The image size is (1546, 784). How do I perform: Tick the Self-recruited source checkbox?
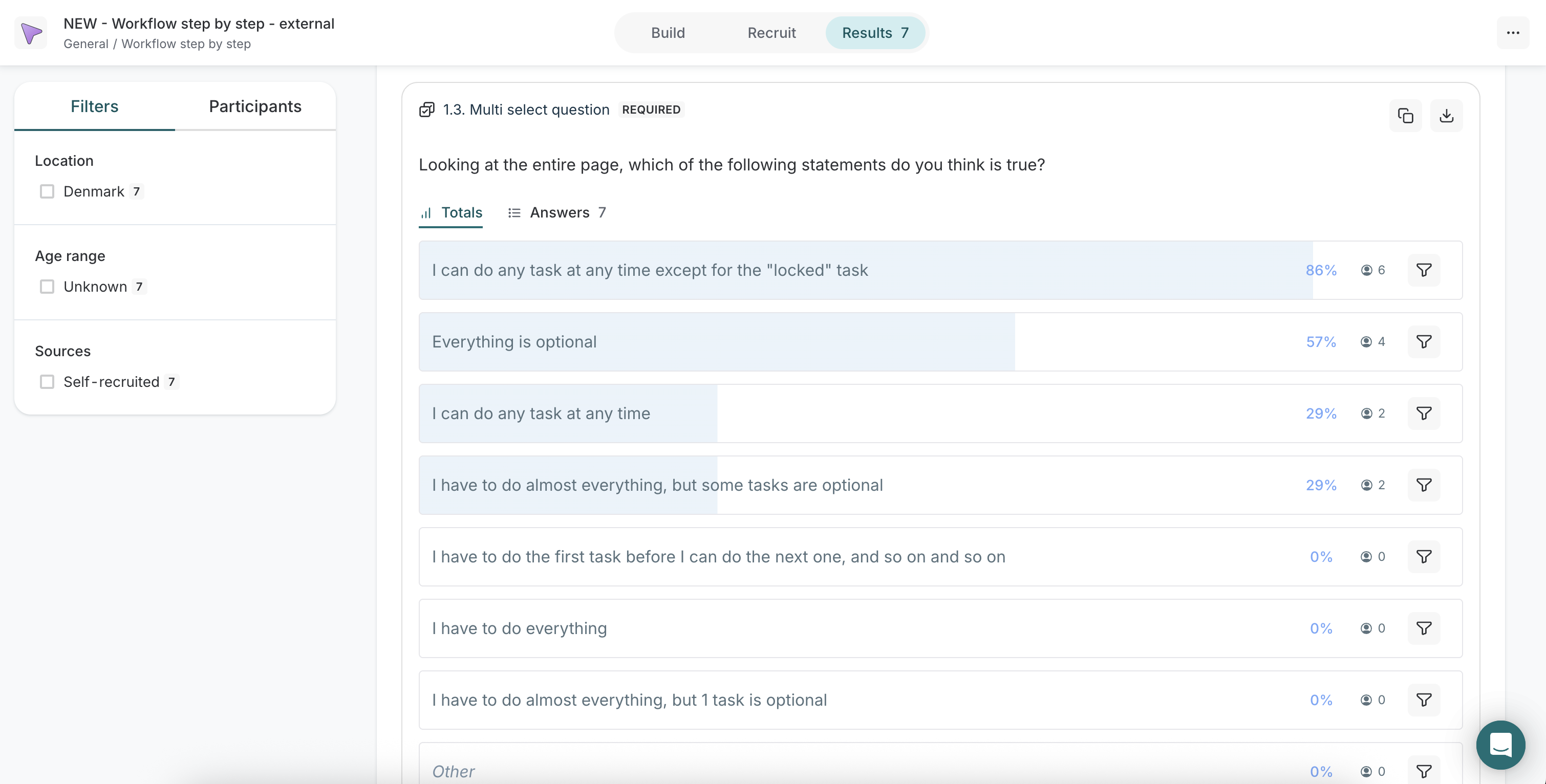tap(47, 381)
